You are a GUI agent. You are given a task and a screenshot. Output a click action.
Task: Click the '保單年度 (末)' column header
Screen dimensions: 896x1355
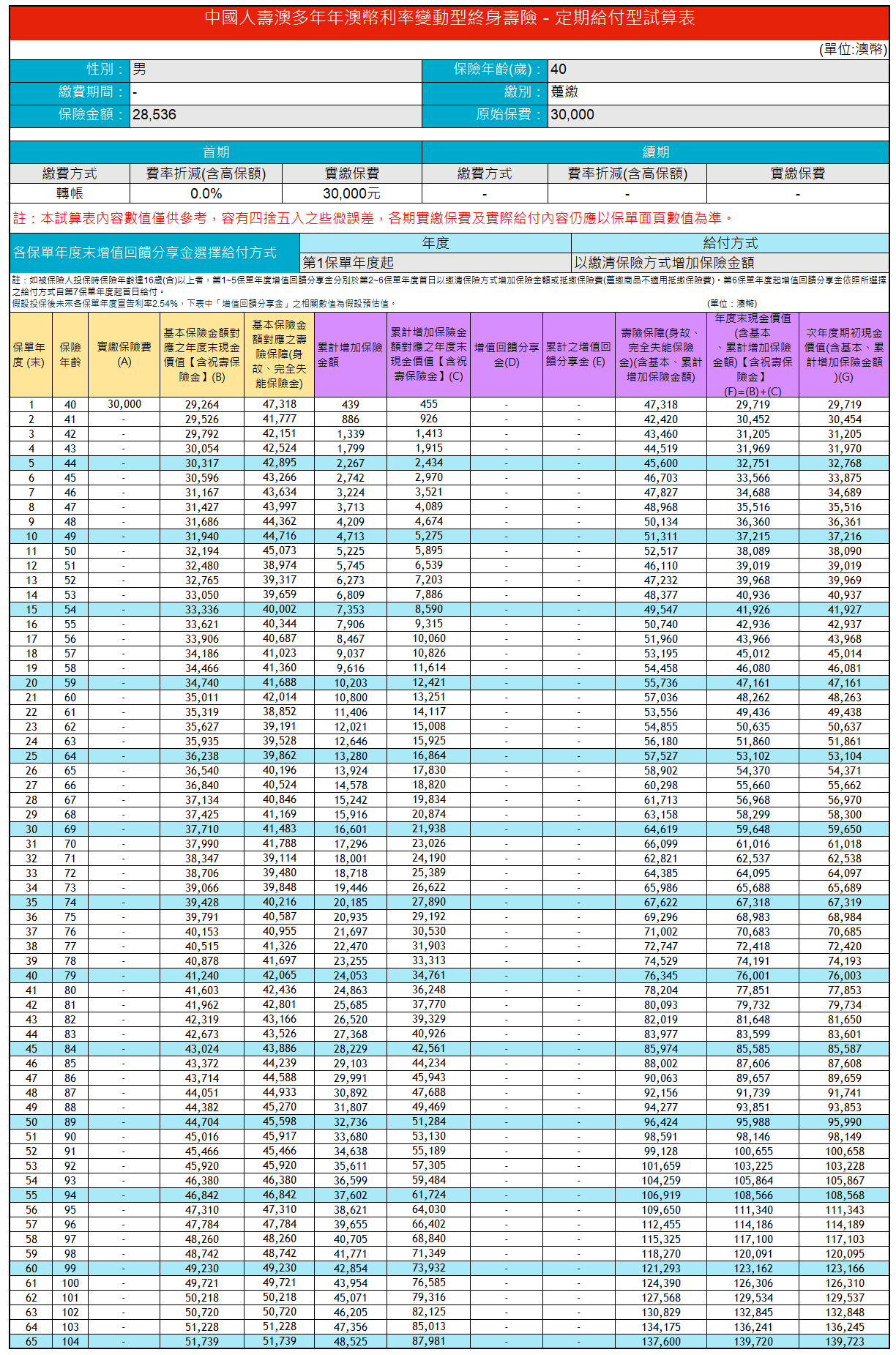pyautogui.click(x=31, y=355)
